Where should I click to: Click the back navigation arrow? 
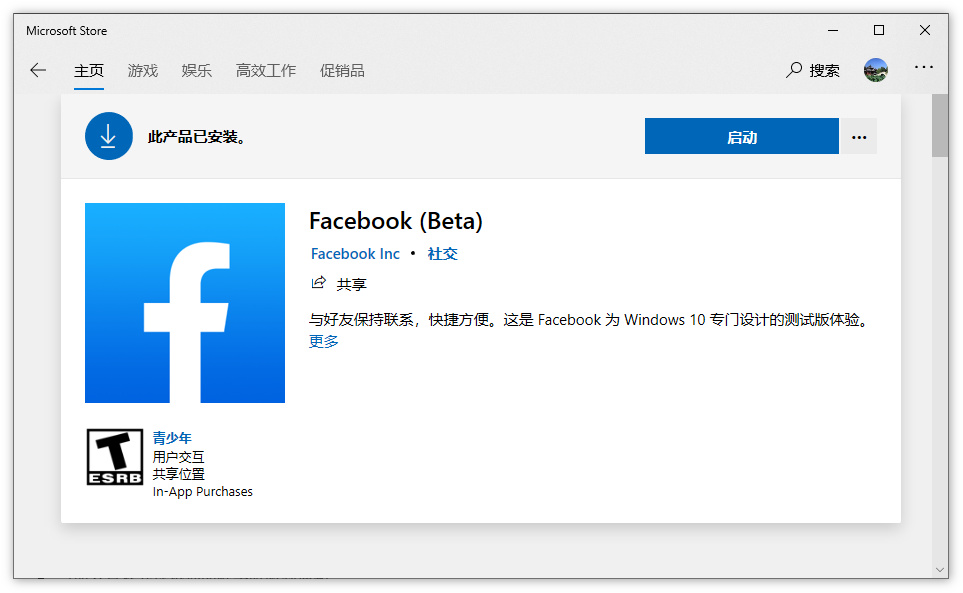[37, 70]
